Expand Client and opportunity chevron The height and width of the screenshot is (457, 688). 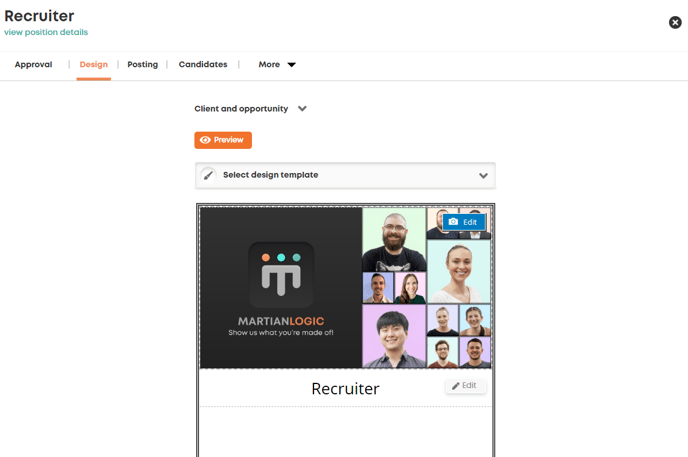[302, 108]
